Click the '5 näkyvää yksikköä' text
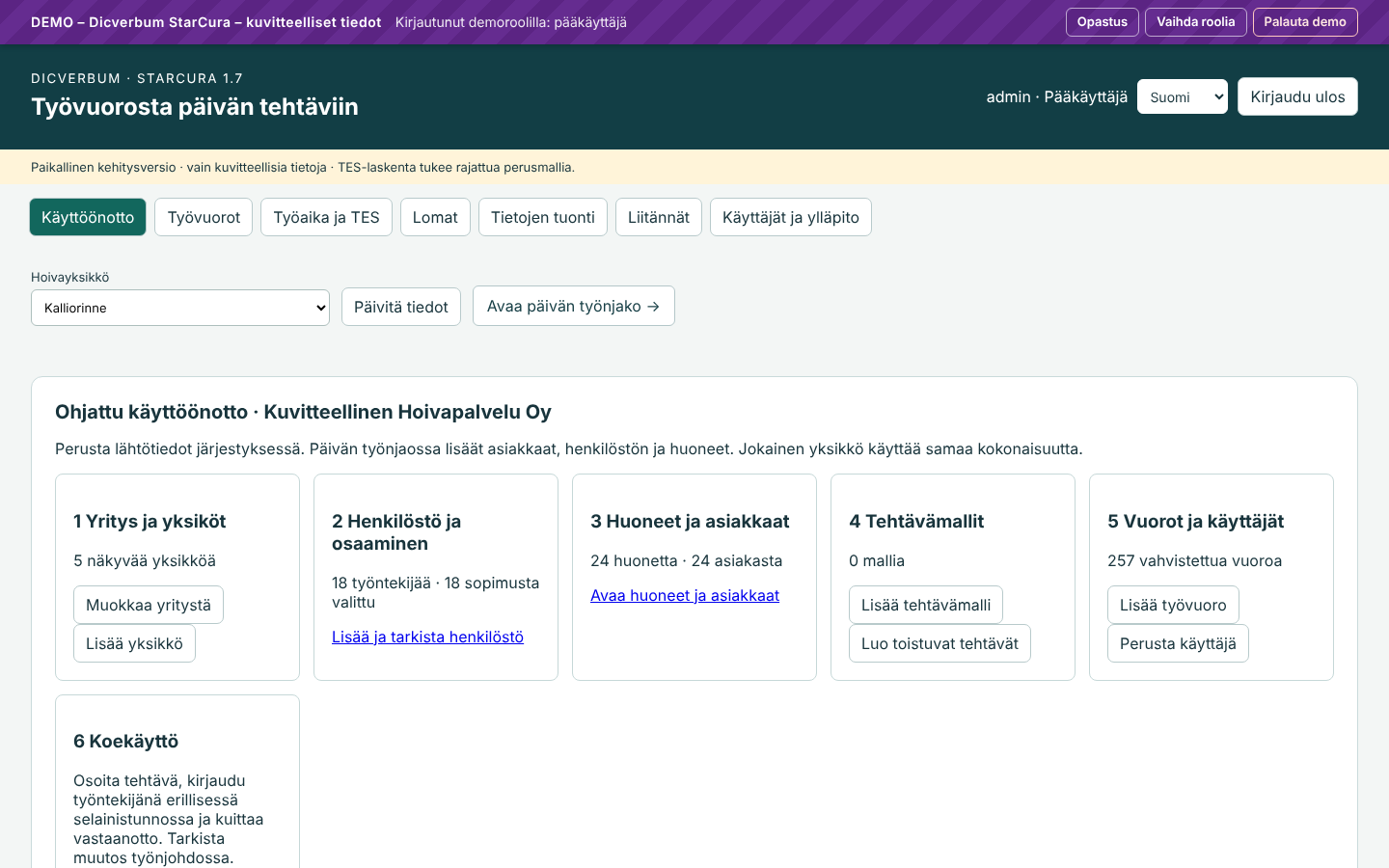Screen dimensions: 1389x868 tap(145, 560)
